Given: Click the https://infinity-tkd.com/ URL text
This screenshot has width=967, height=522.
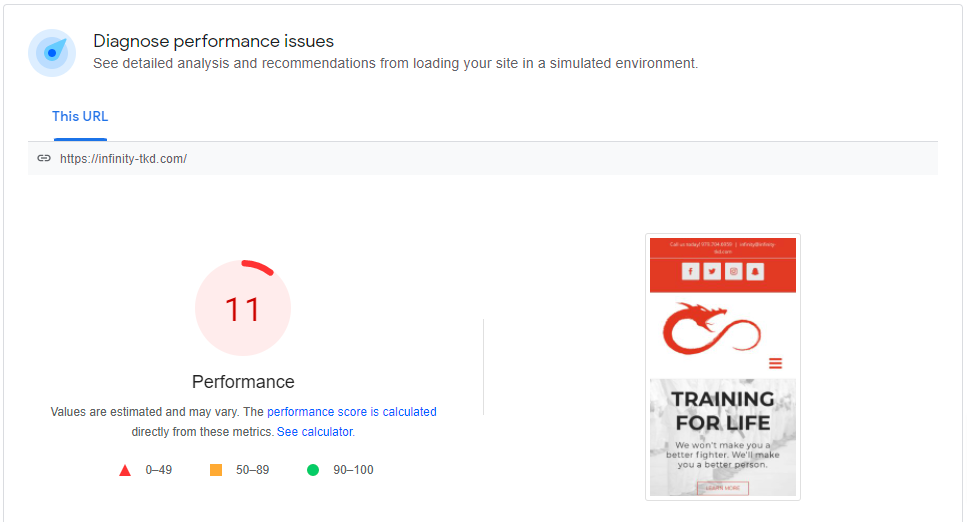Looking at the screenshot, I should [x=123, y=159].
